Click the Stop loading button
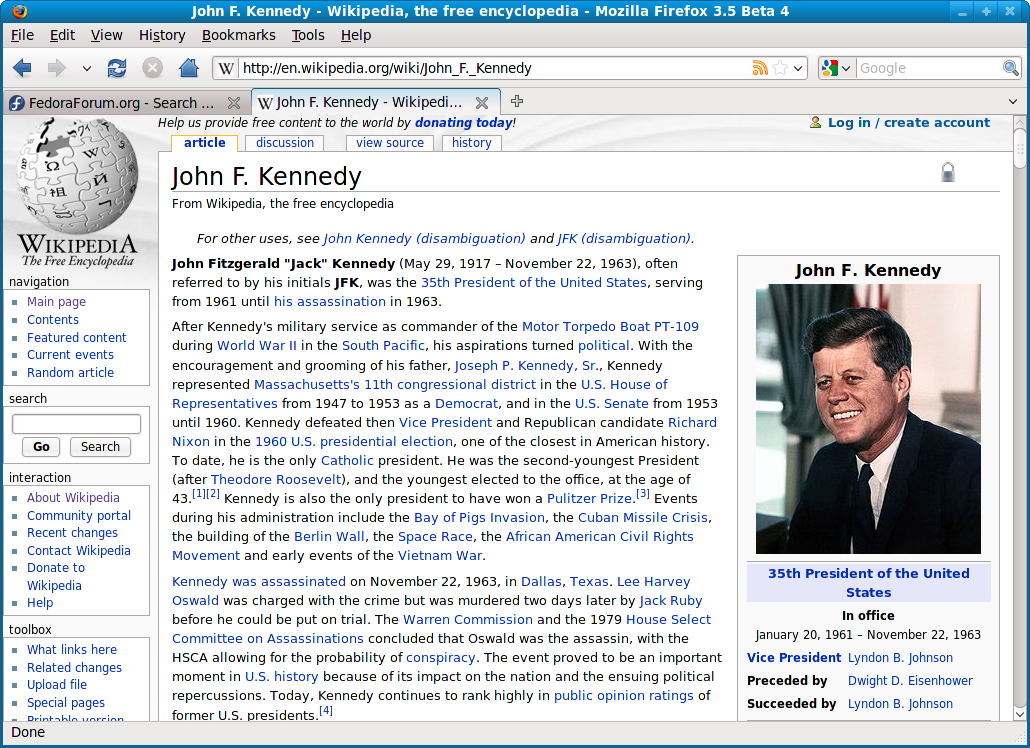The image size is (1030, 748). pyautogui.click(x=152, y=68)
